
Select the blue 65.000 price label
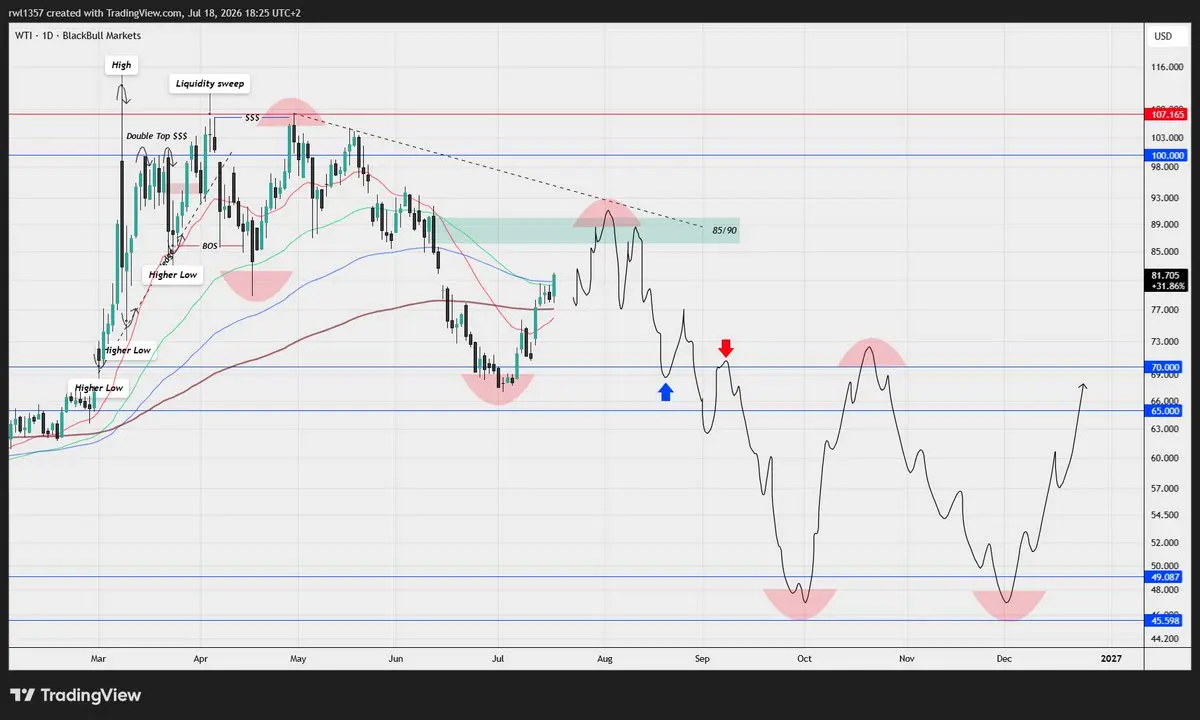1165,410
